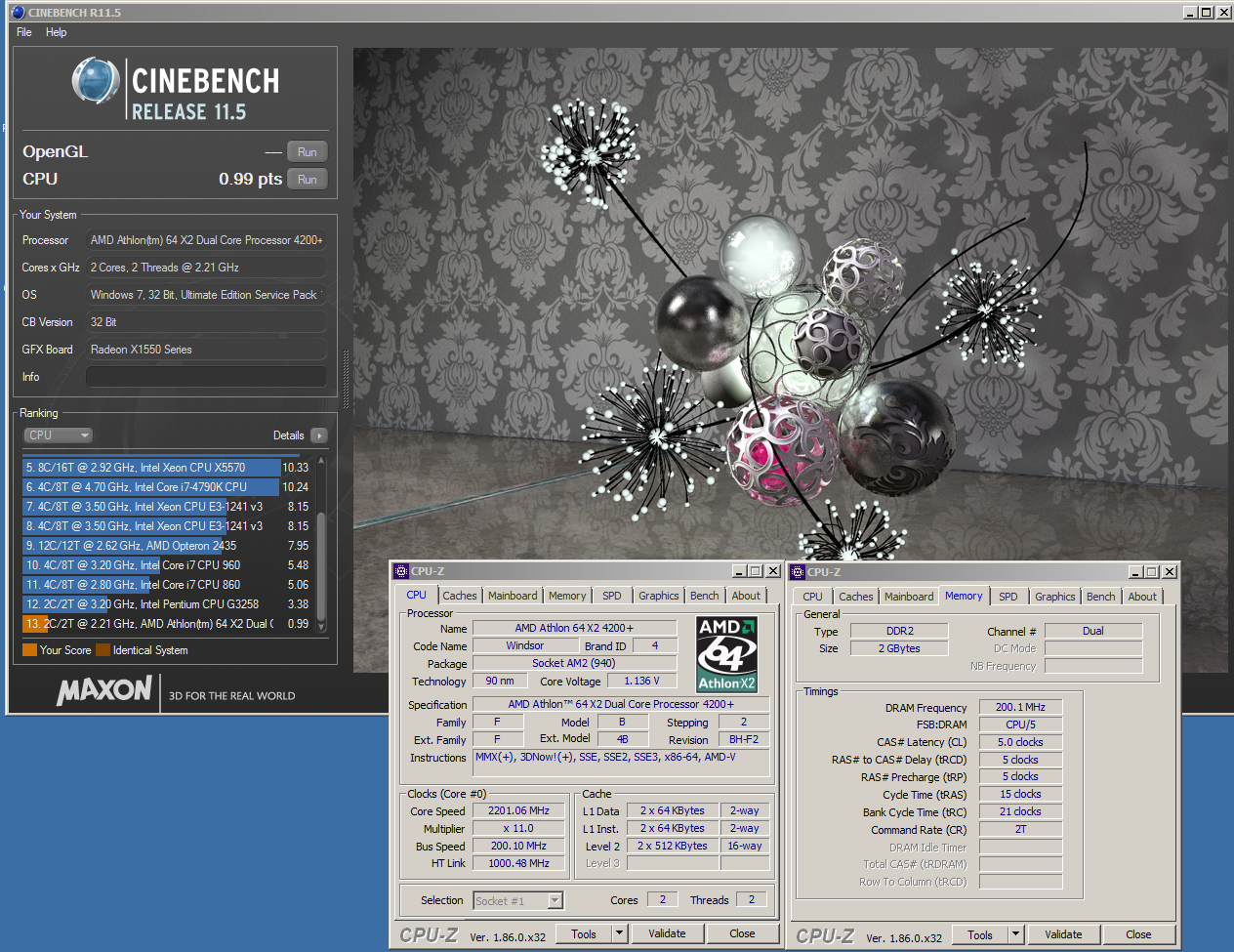This screenshot has height=952, width=1234.
Task: Click the ranking list scroll down arrow
Action: tap(321, 627)
